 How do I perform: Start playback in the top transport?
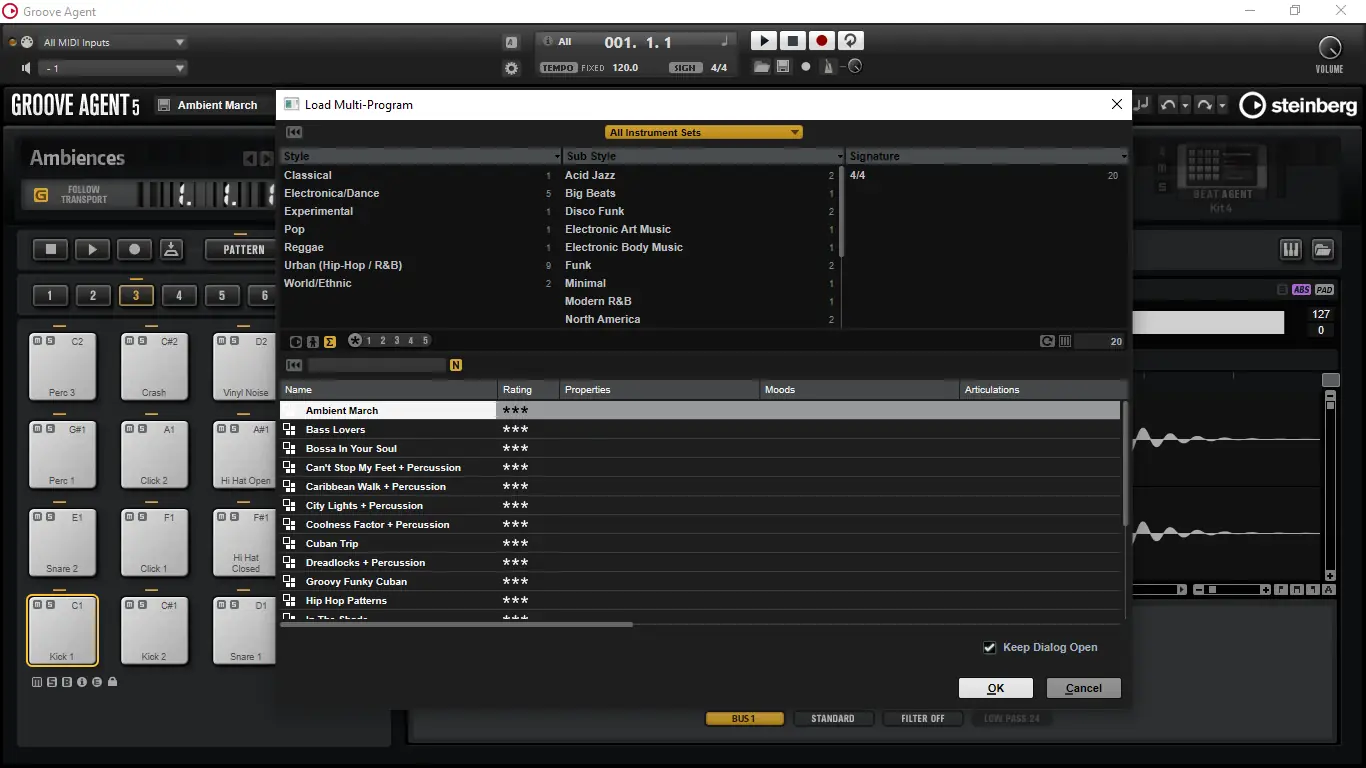764,41
